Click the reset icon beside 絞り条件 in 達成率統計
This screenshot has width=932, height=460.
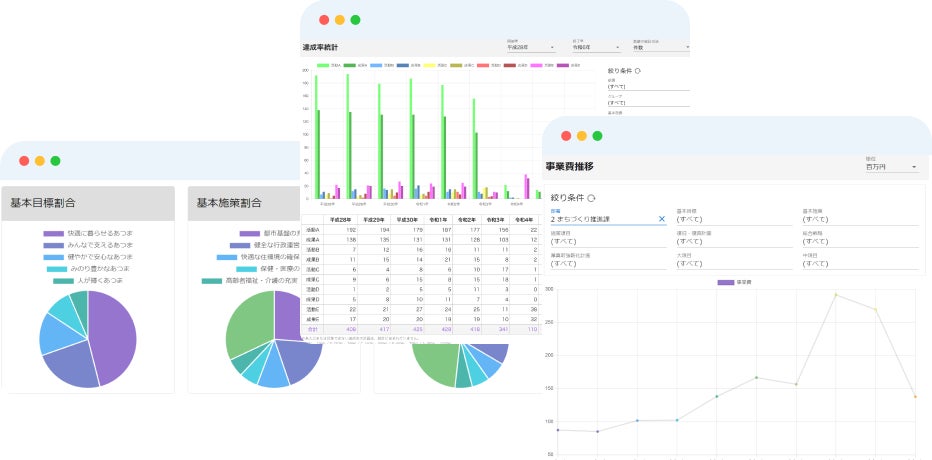(x=638, y=71)
